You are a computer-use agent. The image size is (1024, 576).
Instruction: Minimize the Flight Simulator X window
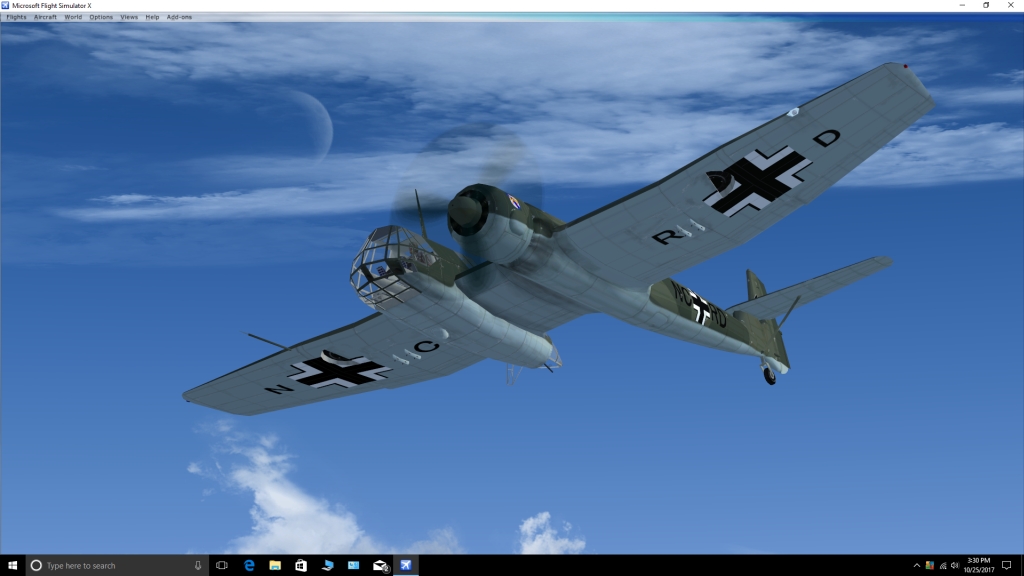[962, 5]
